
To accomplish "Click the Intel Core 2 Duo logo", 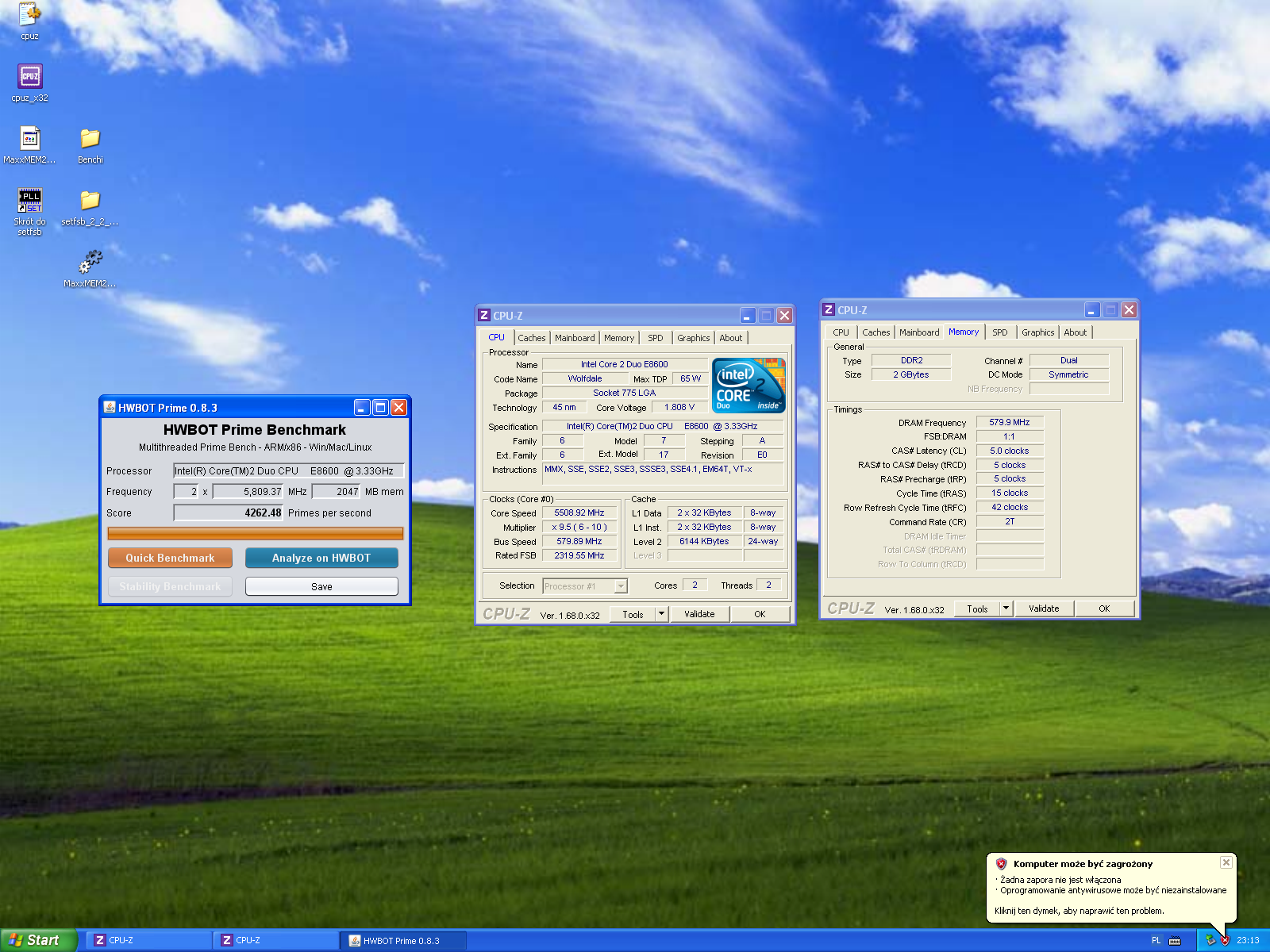I will click(x=749, y=385).
